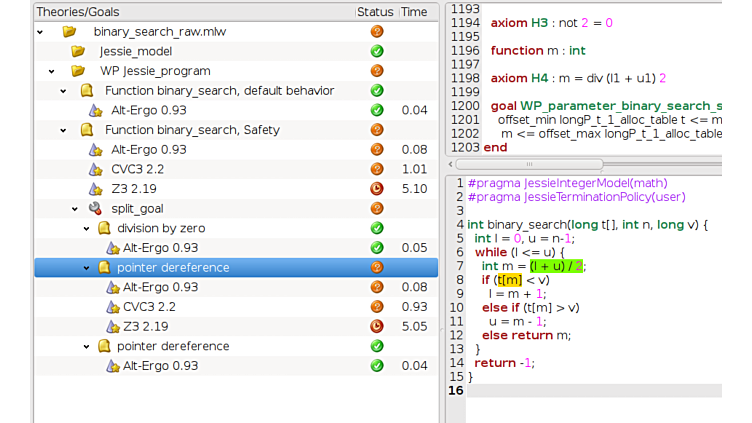Select Function binary_search, default behavior row
This screenshot has width=752, height=423.
coord(219,91)
